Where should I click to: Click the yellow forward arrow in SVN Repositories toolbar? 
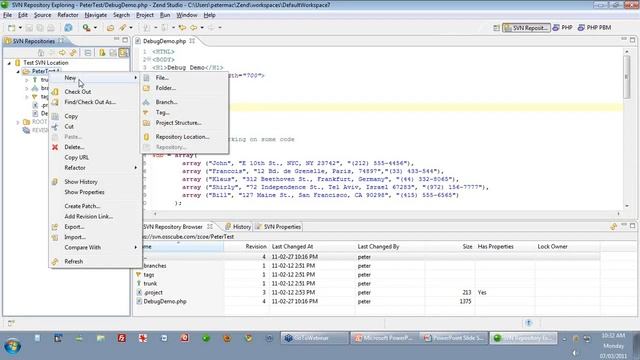click(62, 53)
